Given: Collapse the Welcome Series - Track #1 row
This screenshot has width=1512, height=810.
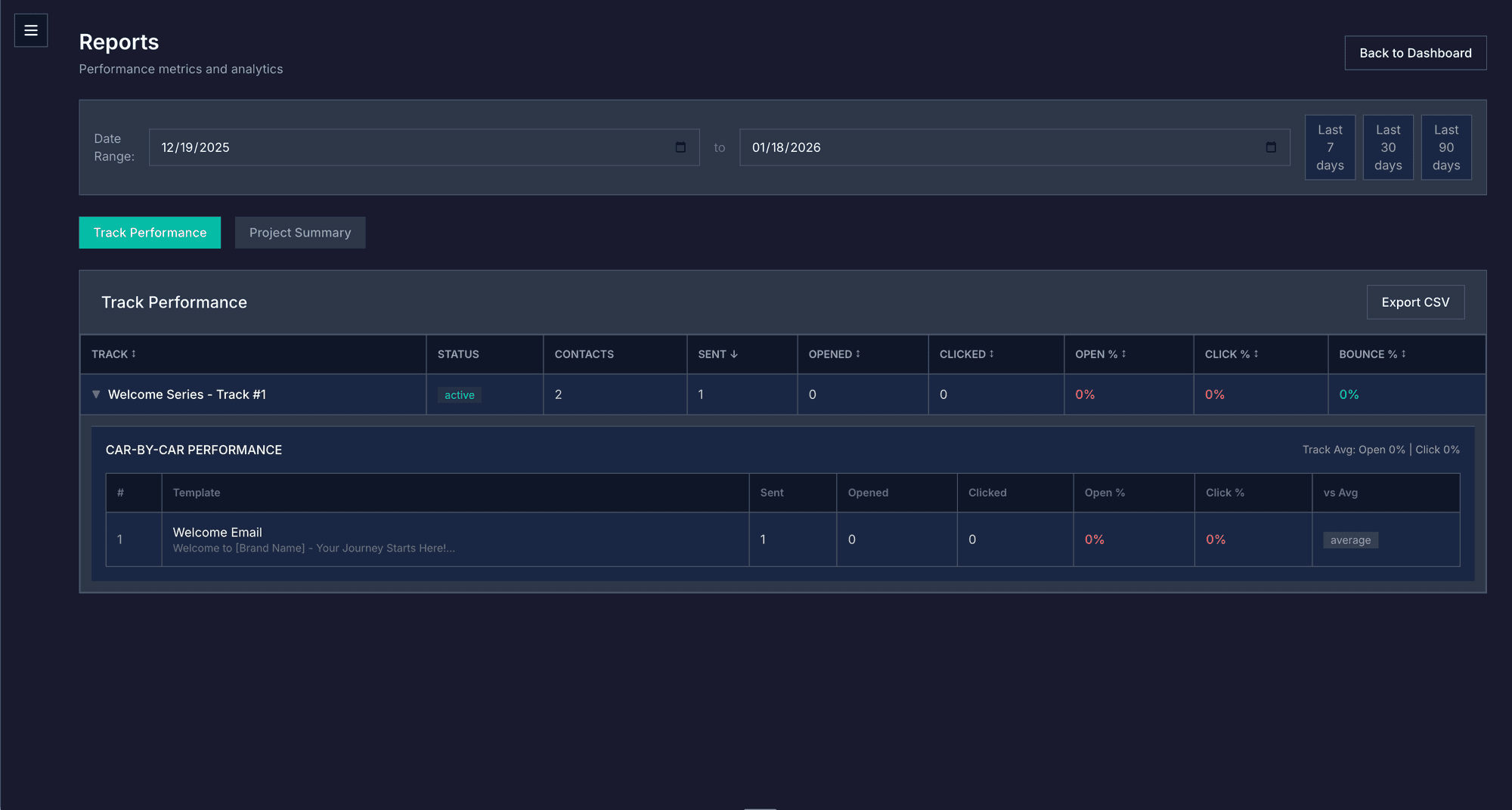Looking at the screenshot, I should (95, 394).
